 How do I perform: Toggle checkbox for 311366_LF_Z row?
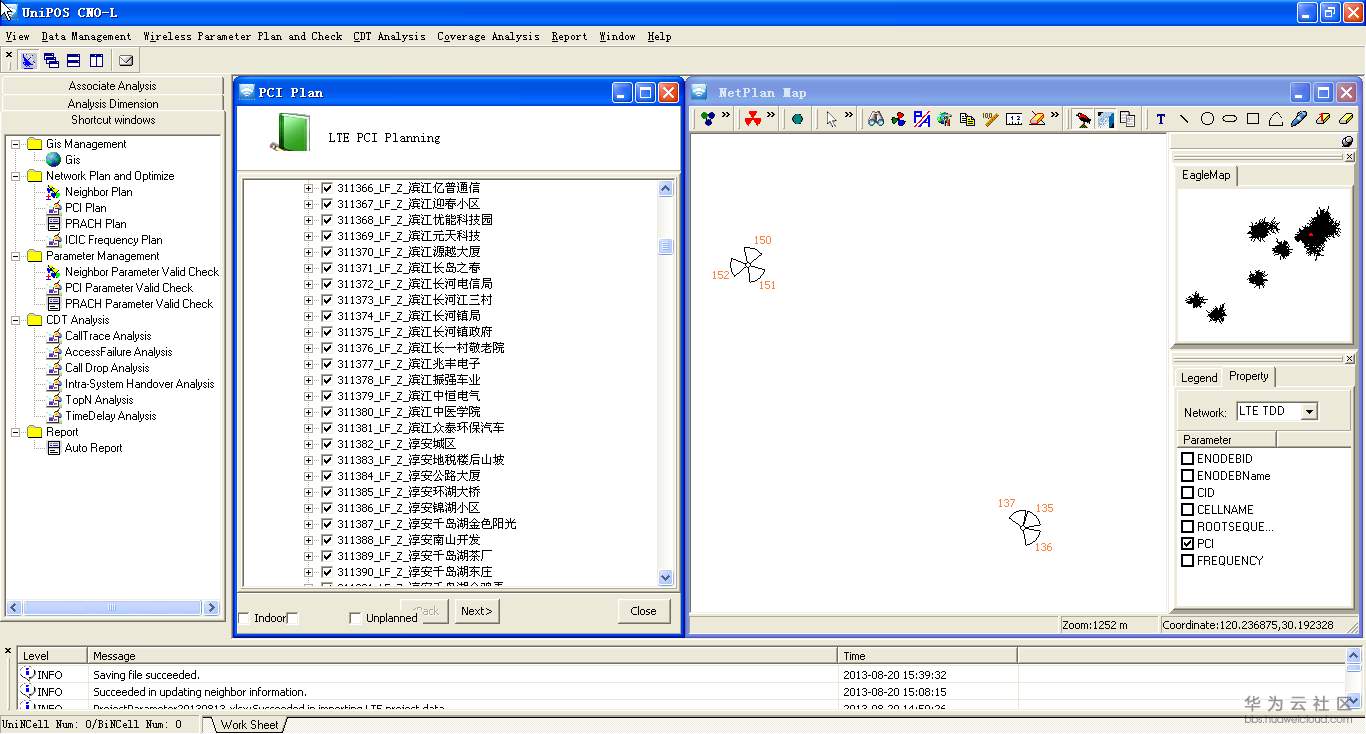(326, 188)
